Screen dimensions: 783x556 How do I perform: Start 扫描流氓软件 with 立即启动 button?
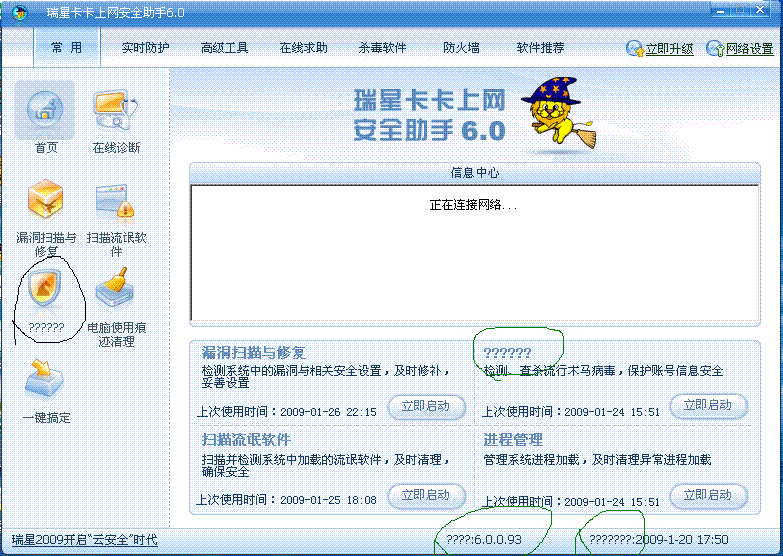click(x=426, y=495)
